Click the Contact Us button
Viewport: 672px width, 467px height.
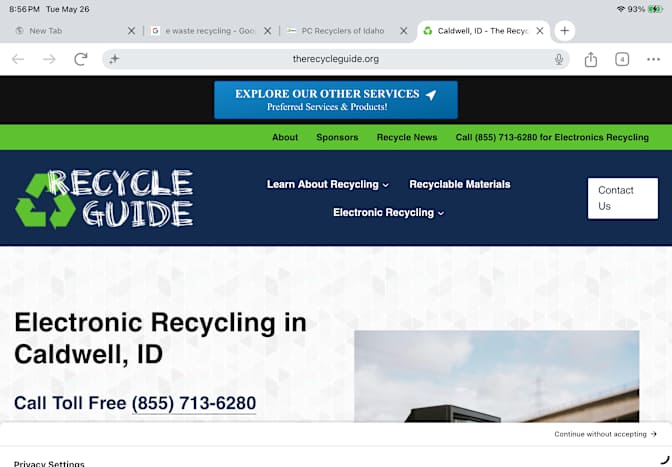pyautogui.click(x=623, y=198)
